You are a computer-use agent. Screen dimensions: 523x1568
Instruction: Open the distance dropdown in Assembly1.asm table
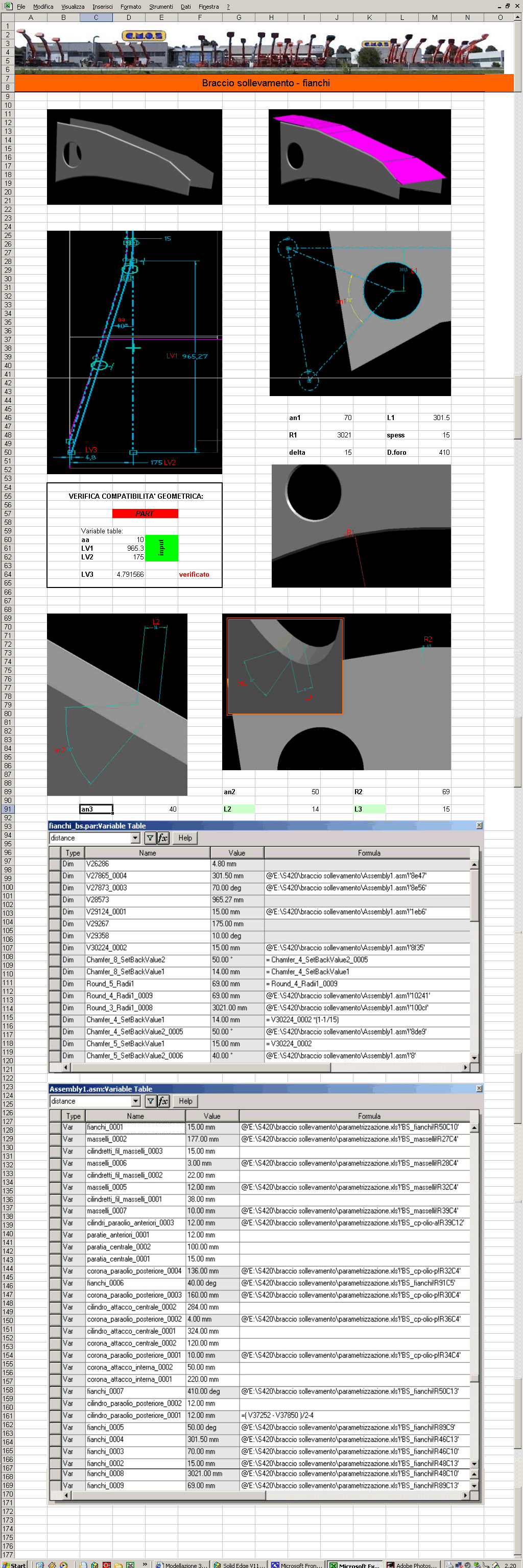(x=135, y=1101)
